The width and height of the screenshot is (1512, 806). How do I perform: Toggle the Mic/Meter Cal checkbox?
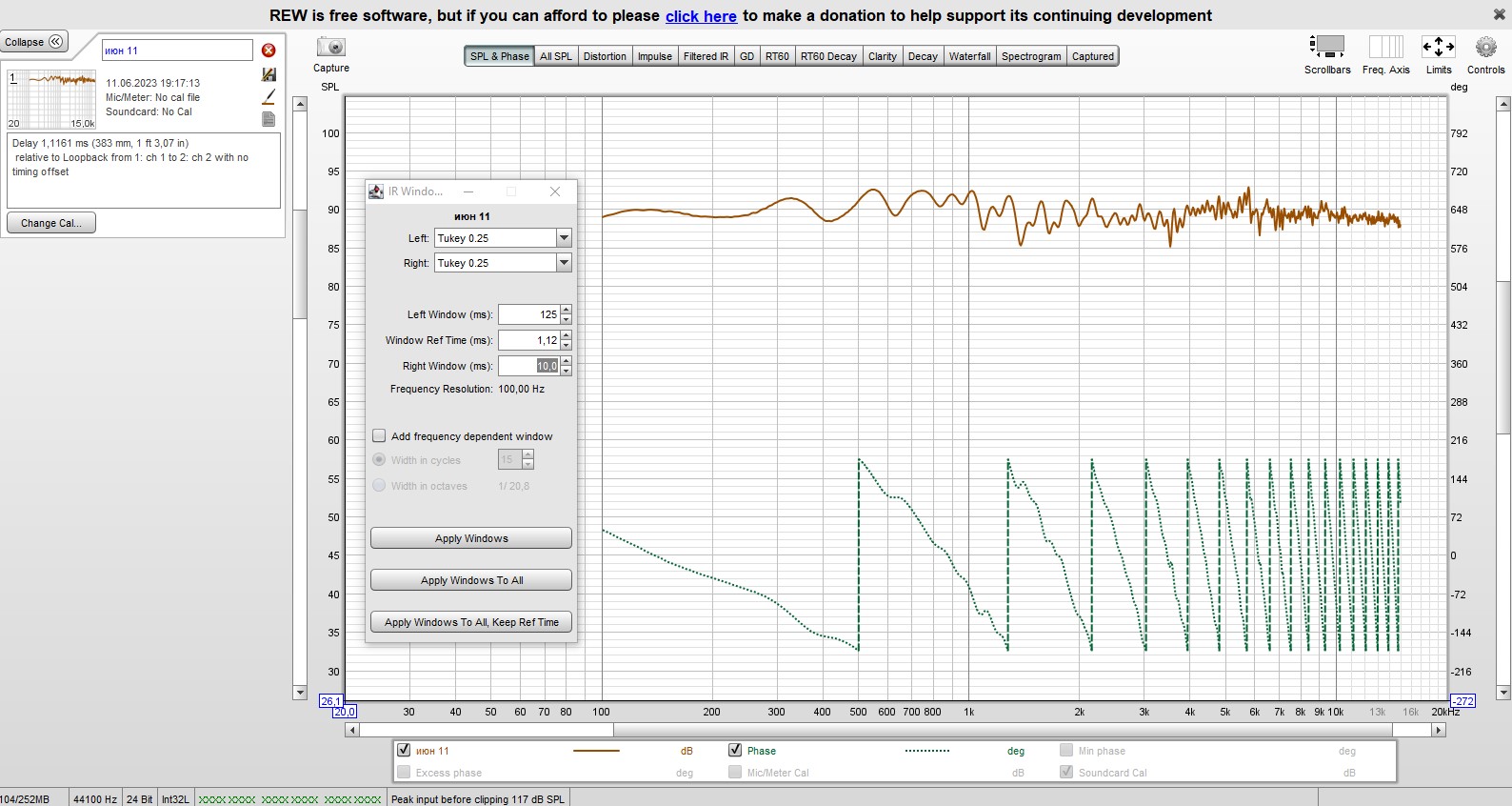coord(735,772)
